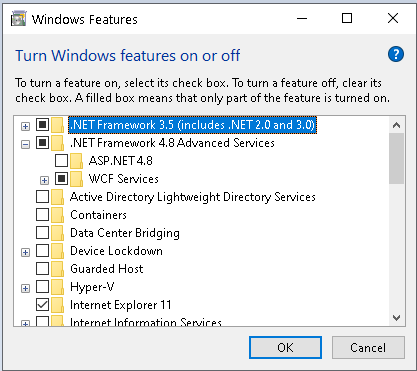Select 'Active Directory Lightweight Directory Services' label

click(x=193, y=197)
